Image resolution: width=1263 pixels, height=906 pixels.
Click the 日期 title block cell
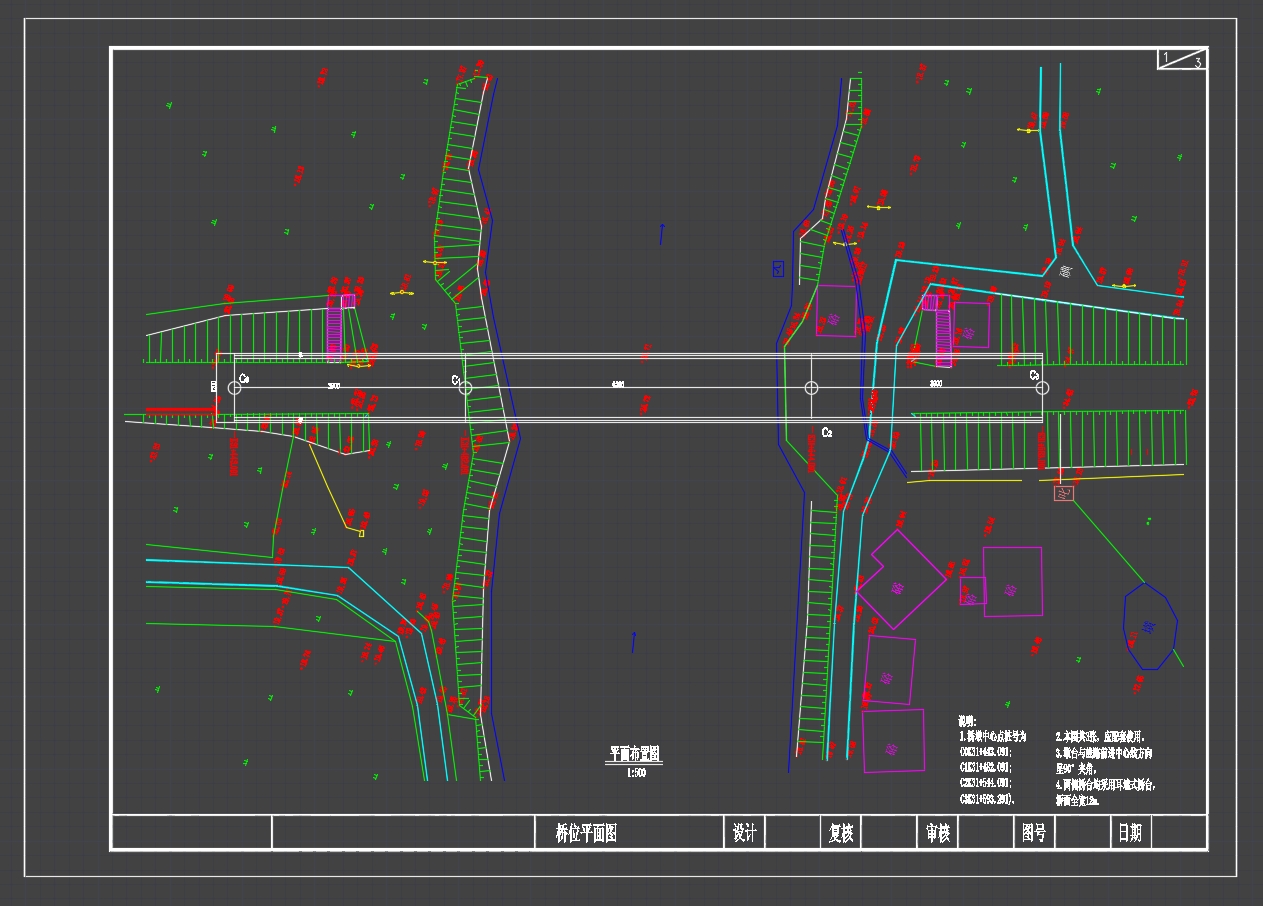point(1130,833)
